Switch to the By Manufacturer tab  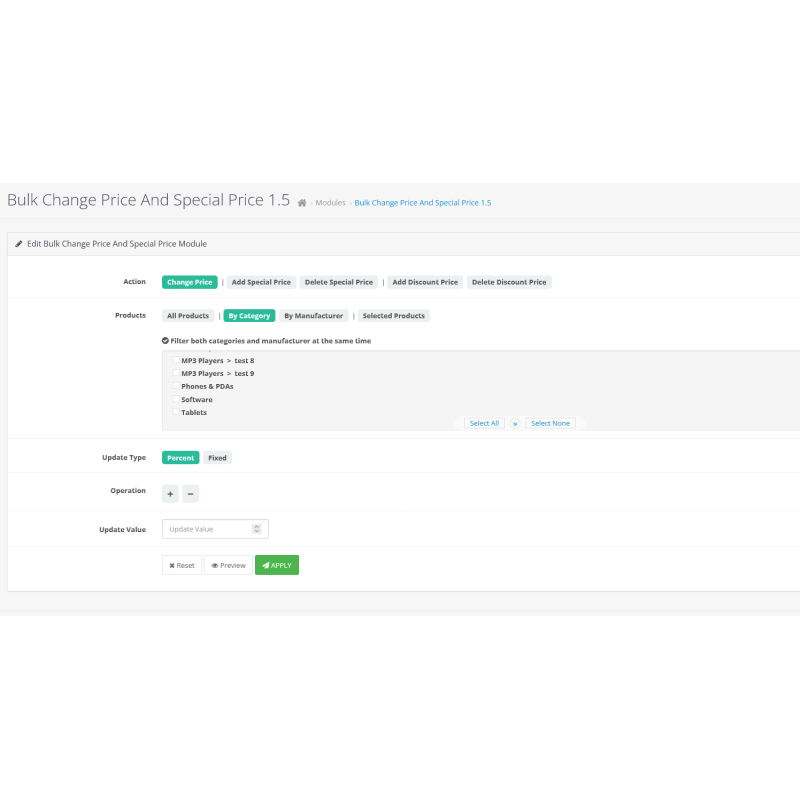pyautogui.click(x=315, y=315)
